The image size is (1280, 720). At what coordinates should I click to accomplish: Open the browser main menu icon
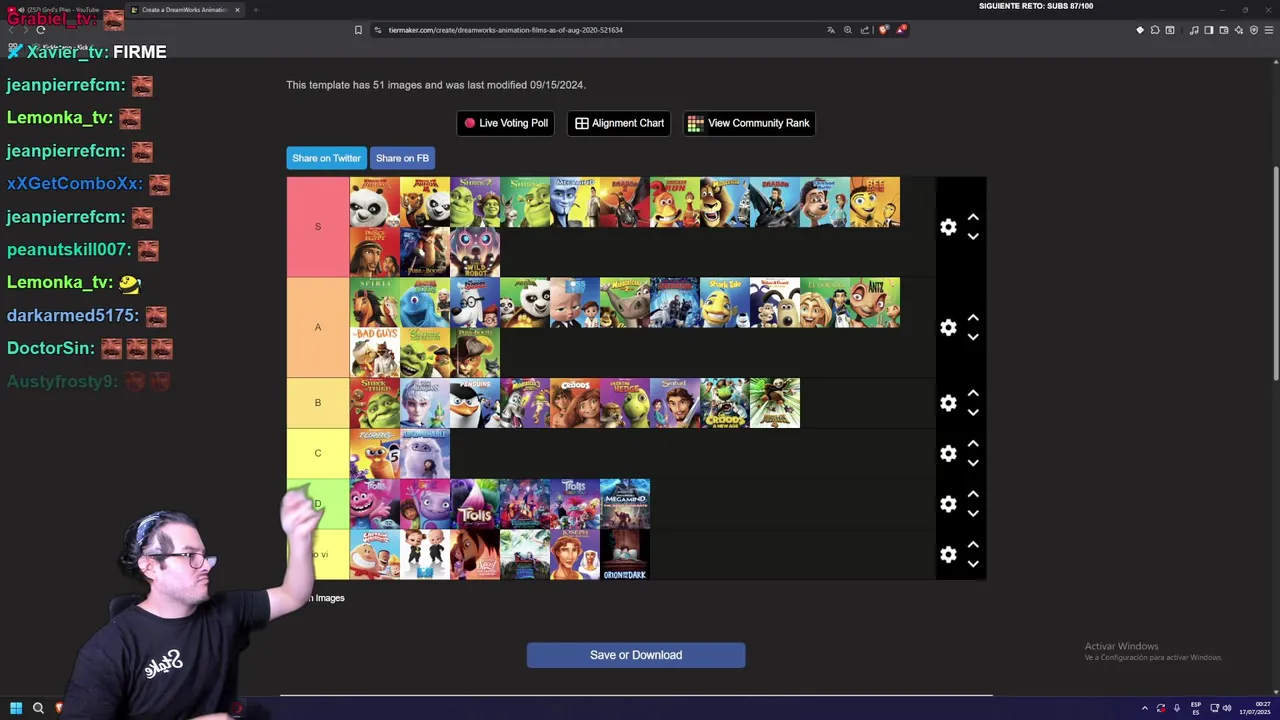click(x=1269, y=30)
